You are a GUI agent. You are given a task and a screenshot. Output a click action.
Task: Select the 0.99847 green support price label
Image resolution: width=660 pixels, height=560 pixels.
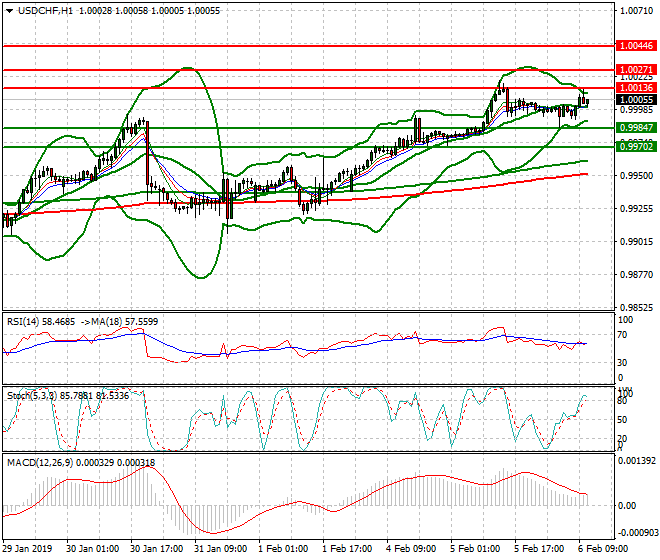636,128
